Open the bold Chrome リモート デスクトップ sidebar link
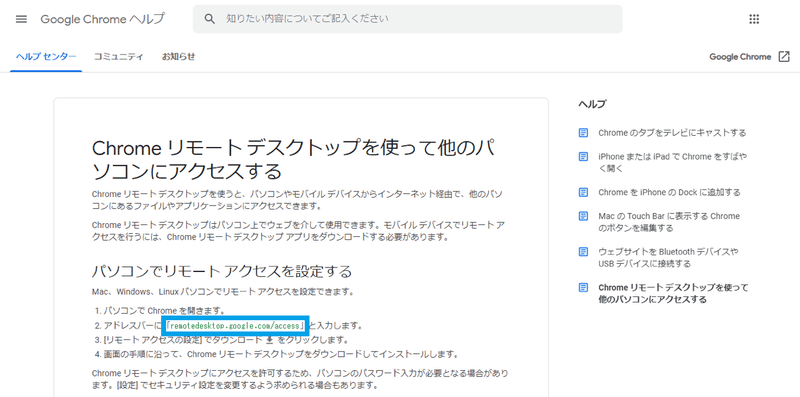800x397 pixels. click(673, 293)
